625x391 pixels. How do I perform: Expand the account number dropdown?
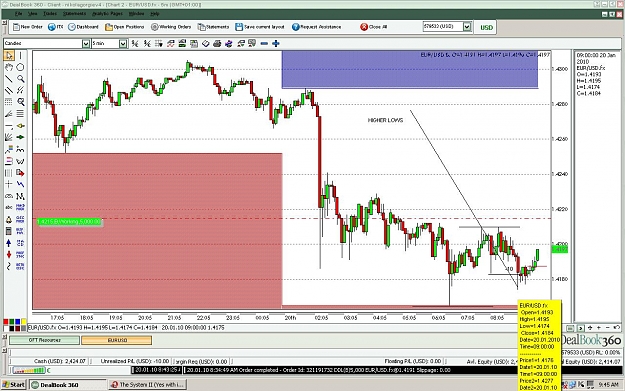pyautogui.click(x=467, y=27)
